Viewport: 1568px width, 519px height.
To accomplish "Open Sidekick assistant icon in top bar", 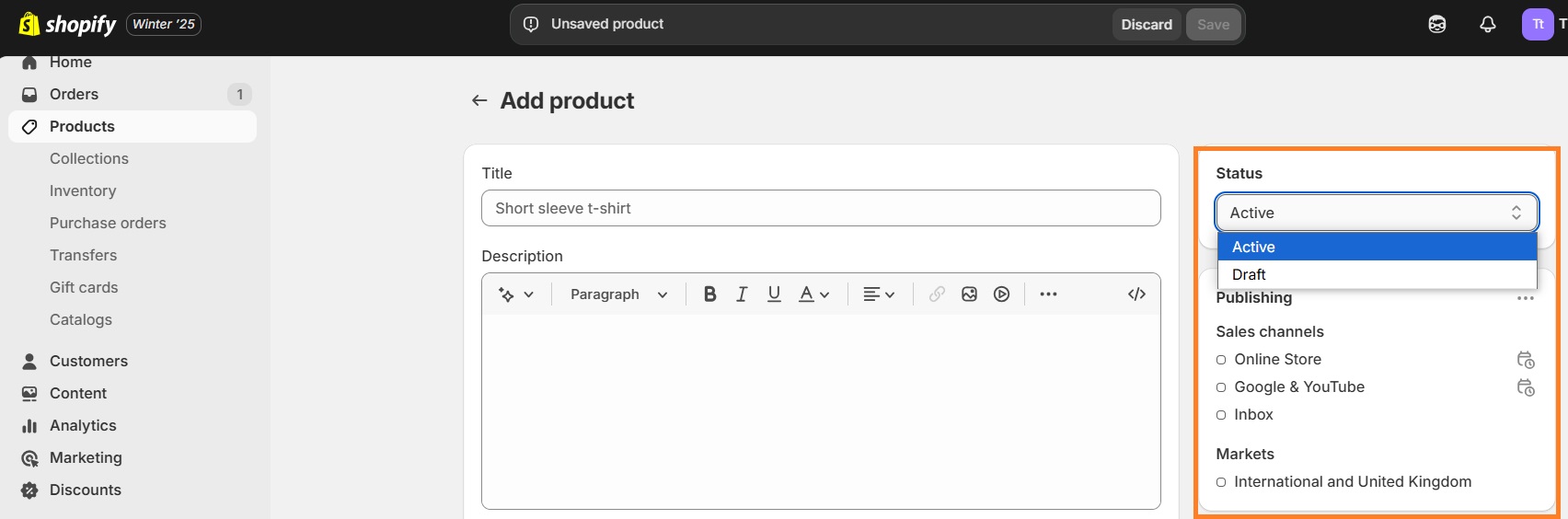I will coord(1436,25).
